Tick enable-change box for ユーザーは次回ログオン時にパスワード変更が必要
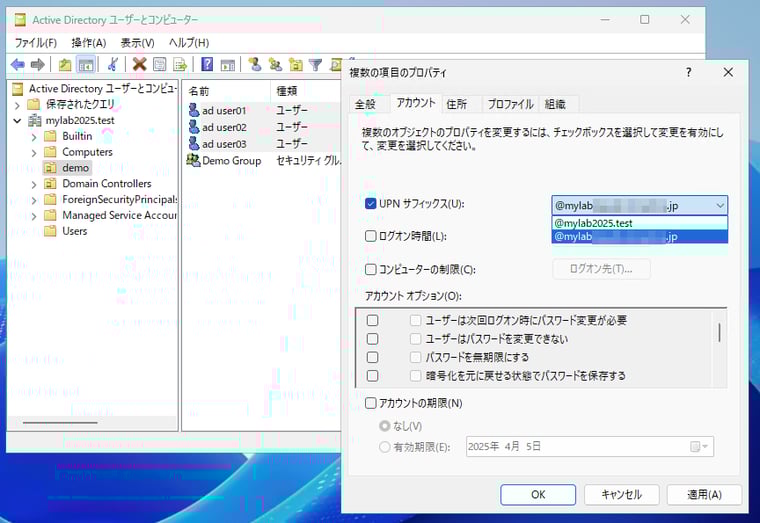This screenshot has height=523, width=760. [372, 320]
